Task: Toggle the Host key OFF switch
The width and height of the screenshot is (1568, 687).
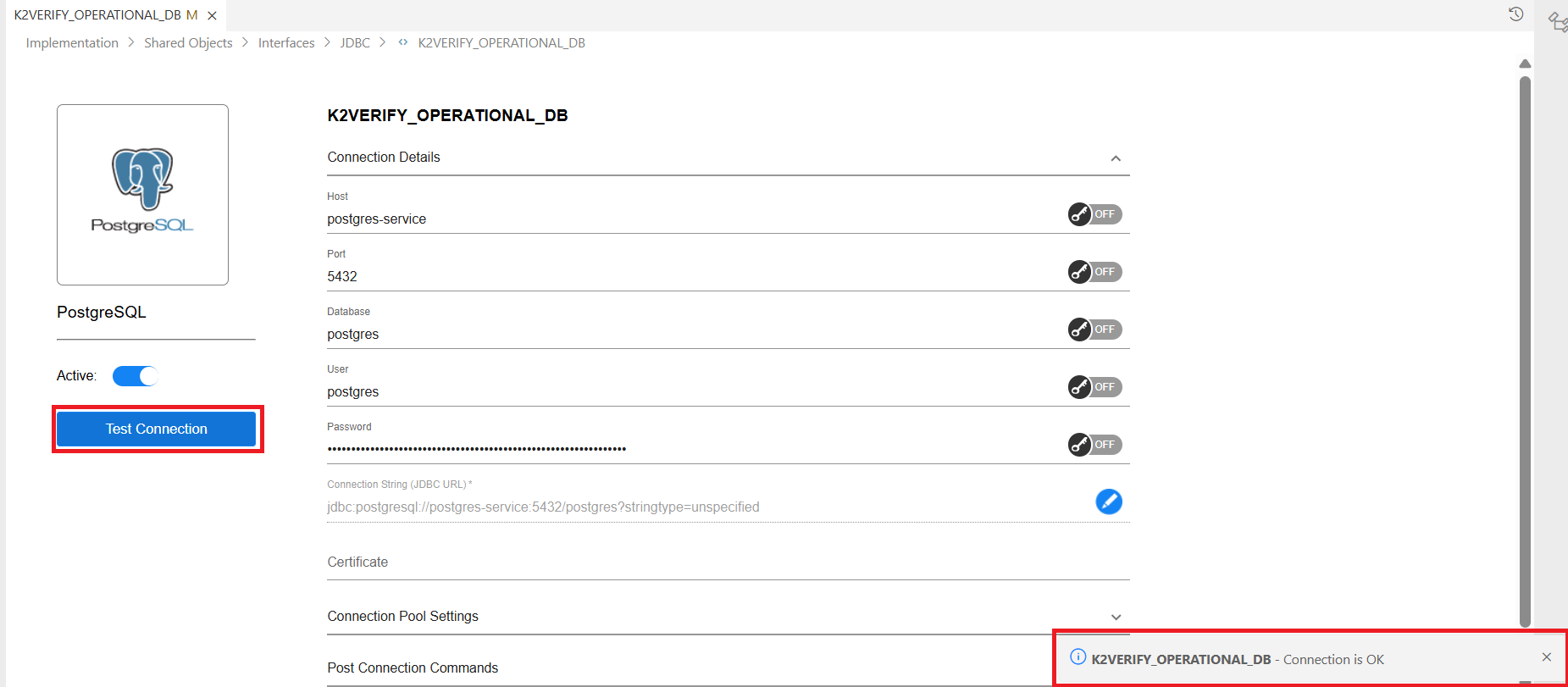Action: click(x=1094, y=214)
